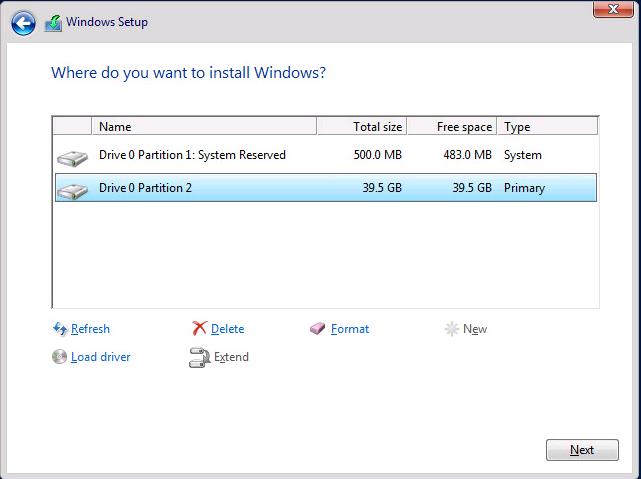Click 39.5 GB in Total size column
The height and width of the screenshot is (479, 641).
[382, 188]
